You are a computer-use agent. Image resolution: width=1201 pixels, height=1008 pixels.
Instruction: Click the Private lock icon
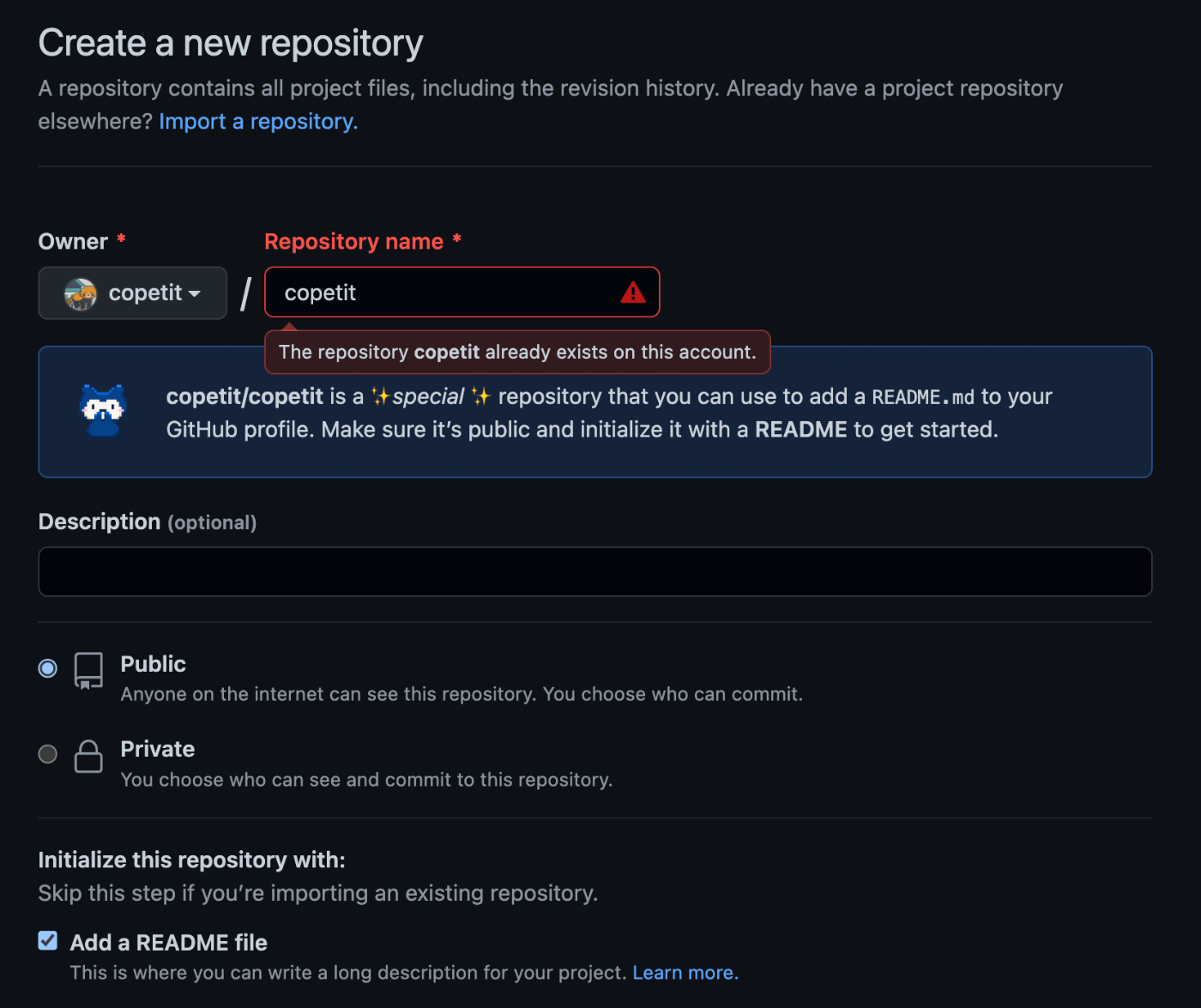88,757
